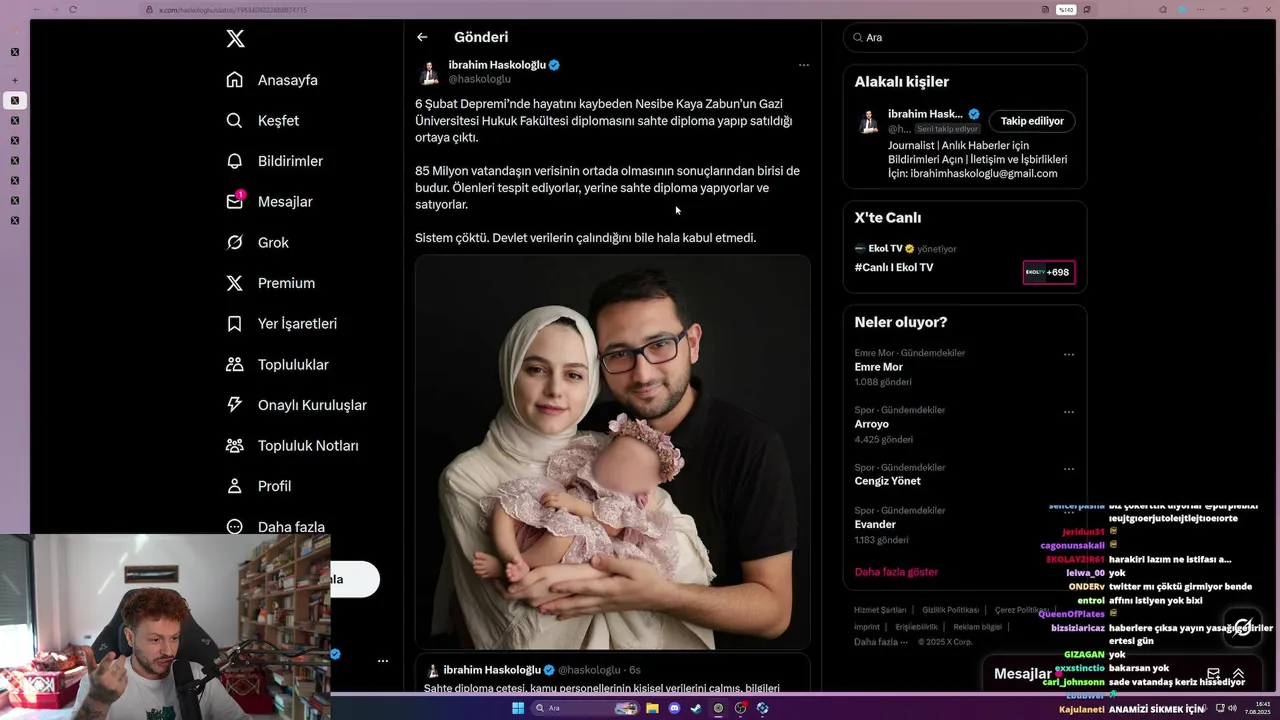Open the family photo in the post
The height and width of the screenshot is (720, 1280).
[x=612, y=452]
